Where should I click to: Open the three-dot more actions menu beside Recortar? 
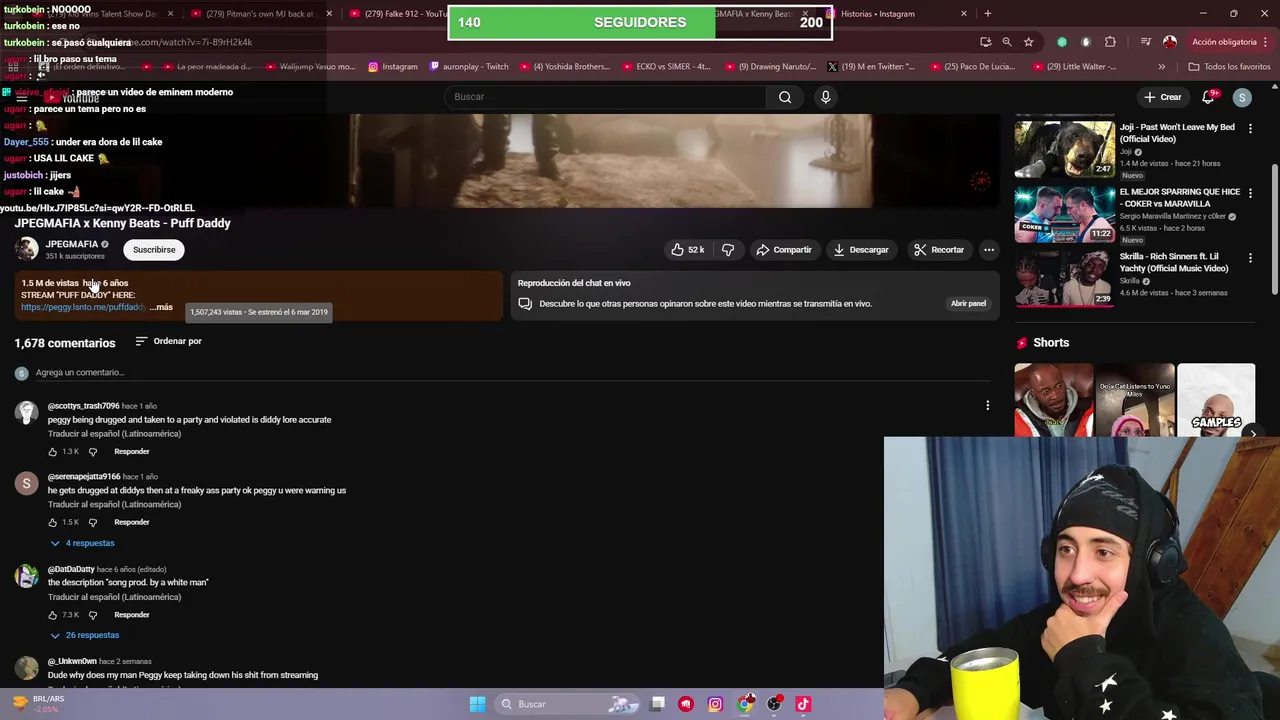coord(989,250)
